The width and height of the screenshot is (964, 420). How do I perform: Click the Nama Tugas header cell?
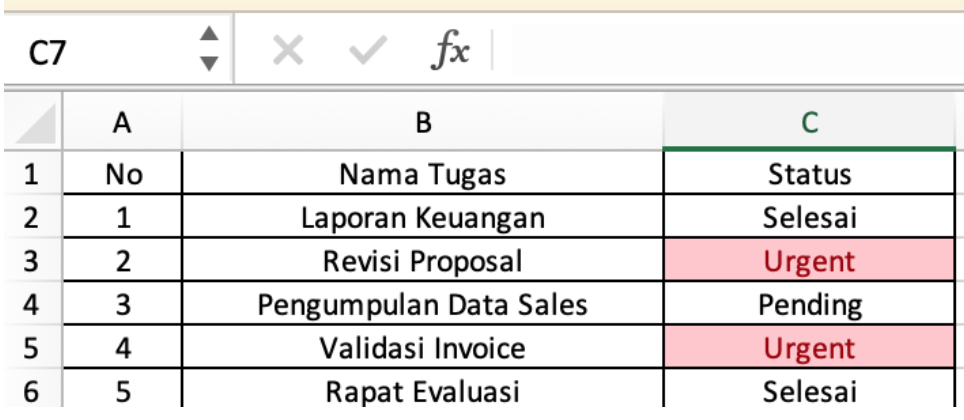(423, 176)
